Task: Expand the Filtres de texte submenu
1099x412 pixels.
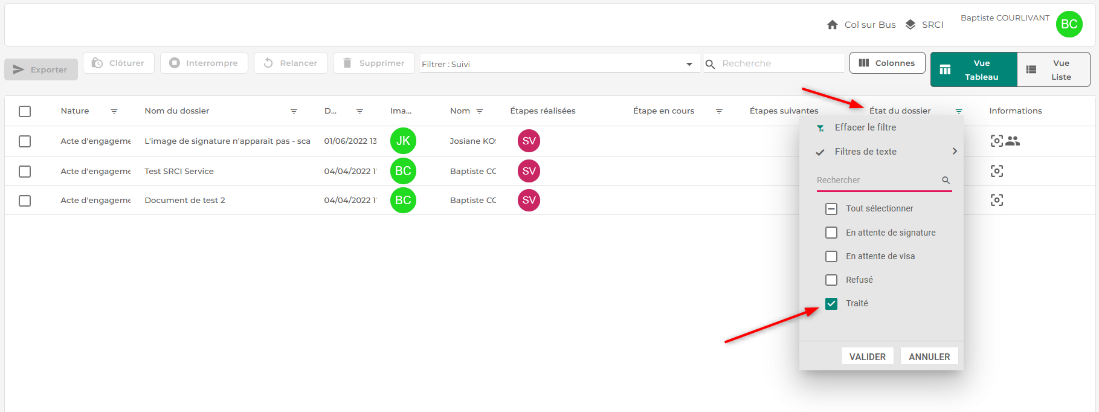Action: tap(885, 152)
